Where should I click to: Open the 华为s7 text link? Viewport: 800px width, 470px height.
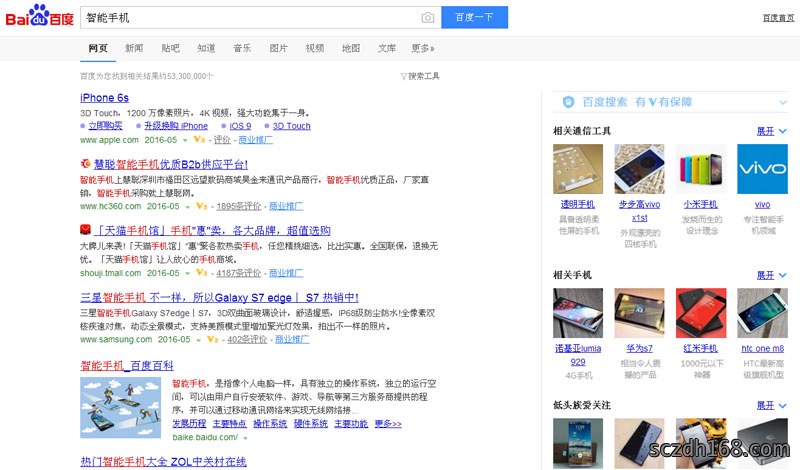[639, 349]
